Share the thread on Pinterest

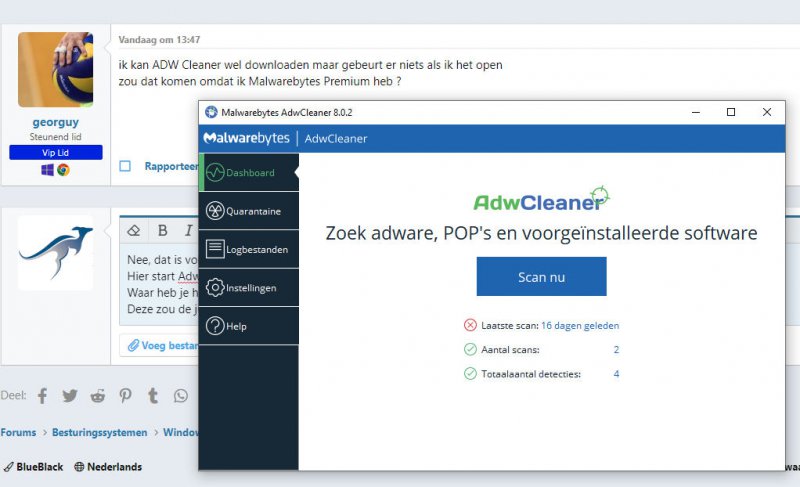[125, 395]
